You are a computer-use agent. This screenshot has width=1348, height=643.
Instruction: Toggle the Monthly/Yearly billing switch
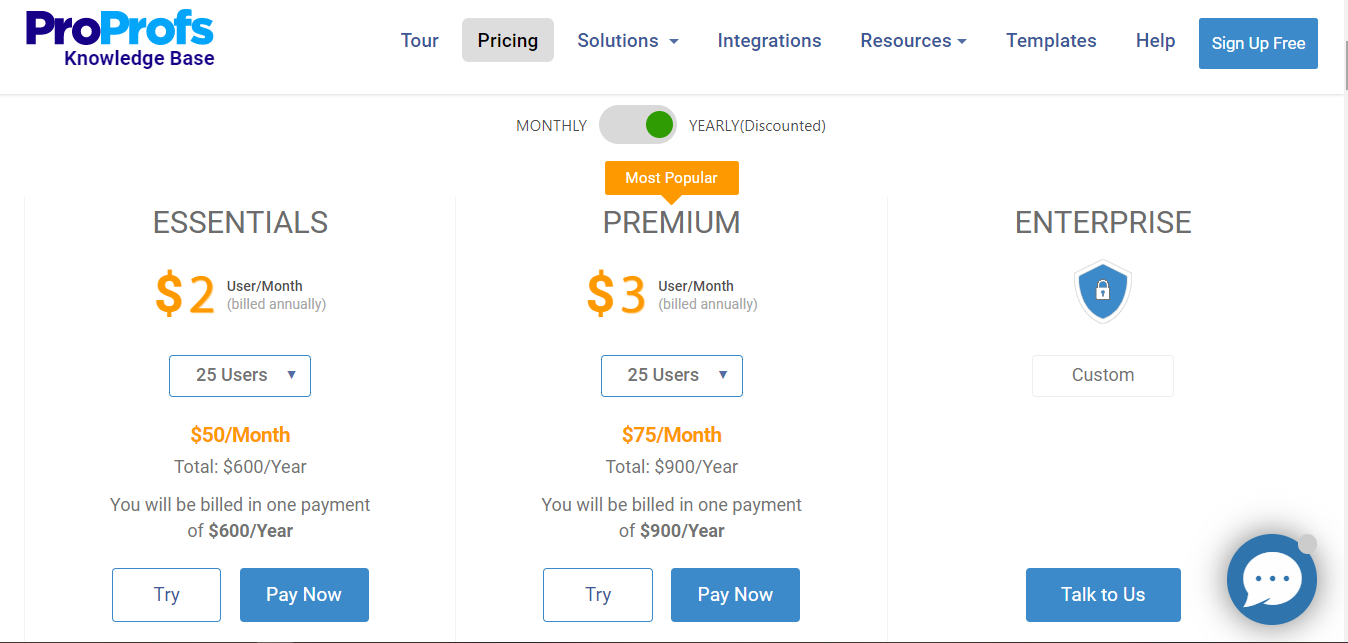point(638,125)
